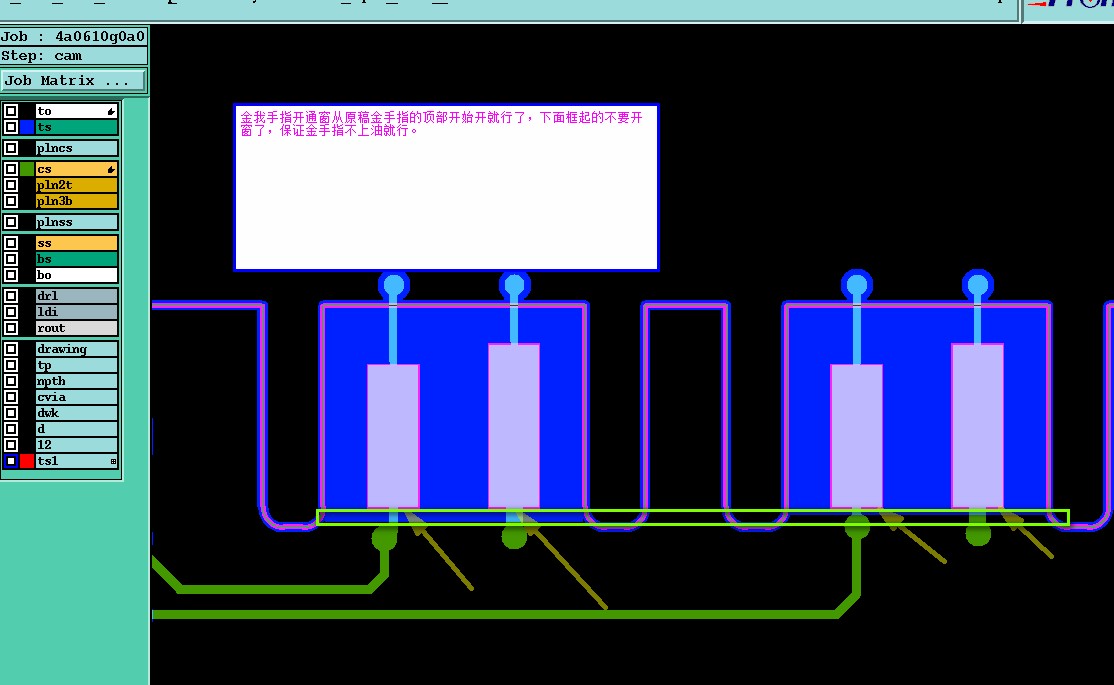Select the 'to' layer name
The width and height of the screenshot is (1114, 685).
(77, 111)
